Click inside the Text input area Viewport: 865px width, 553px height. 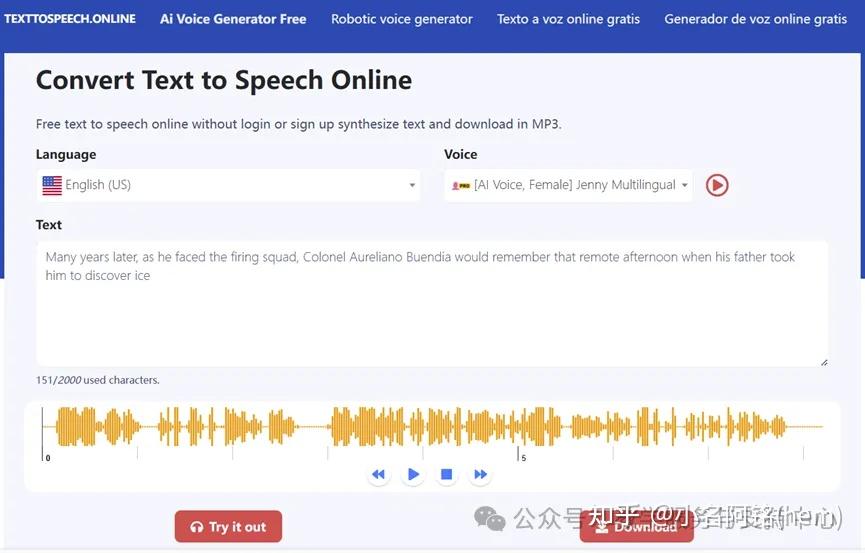tap(432, 303)
